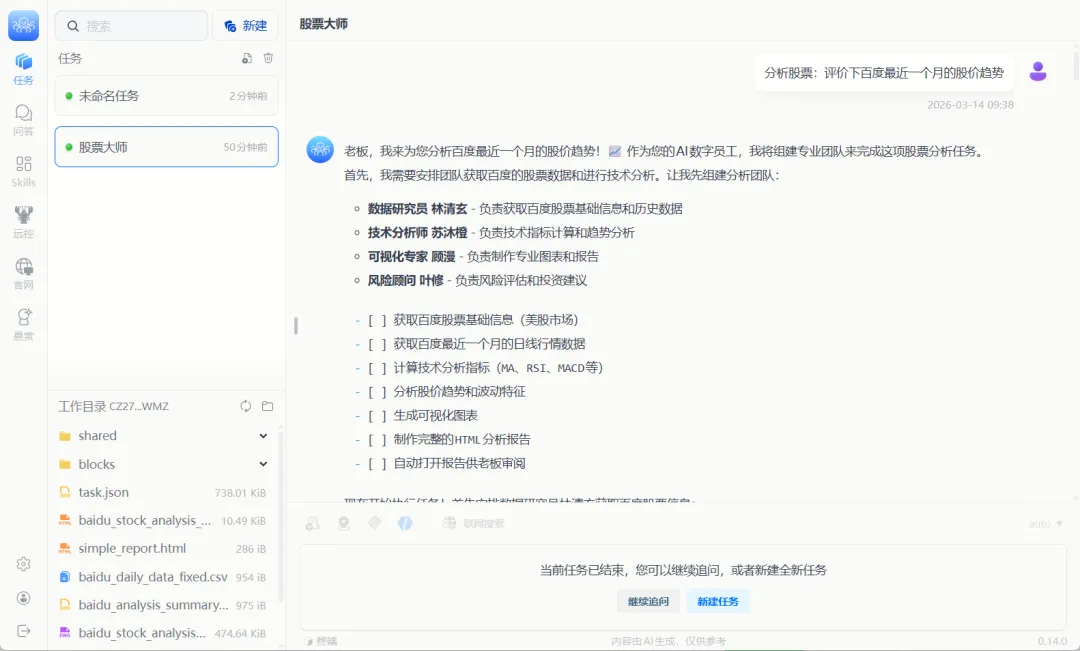Open the user account profile icon
Screen dimensions: 1080x651
[23, 598]
